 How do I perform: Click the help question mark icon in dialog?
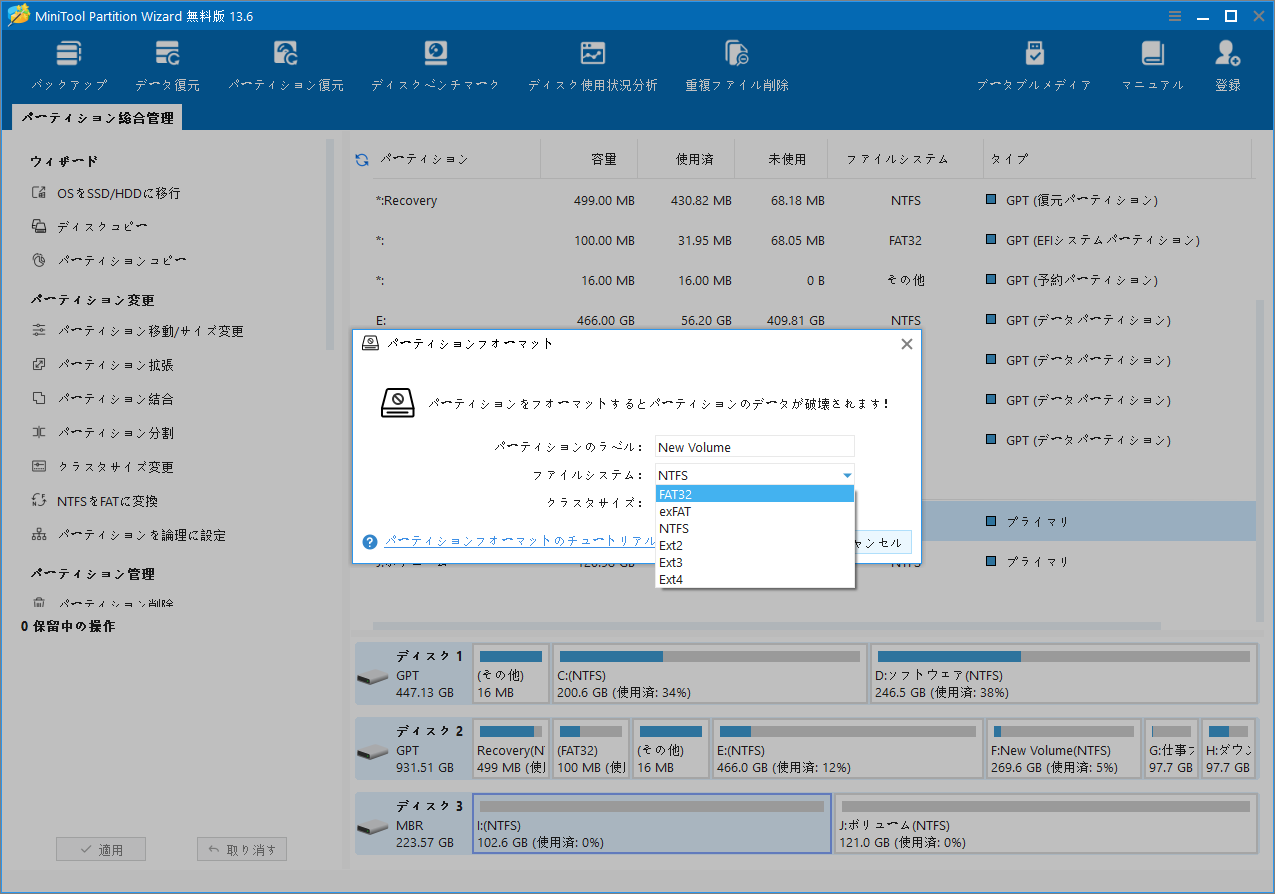[x=370, y=541]
